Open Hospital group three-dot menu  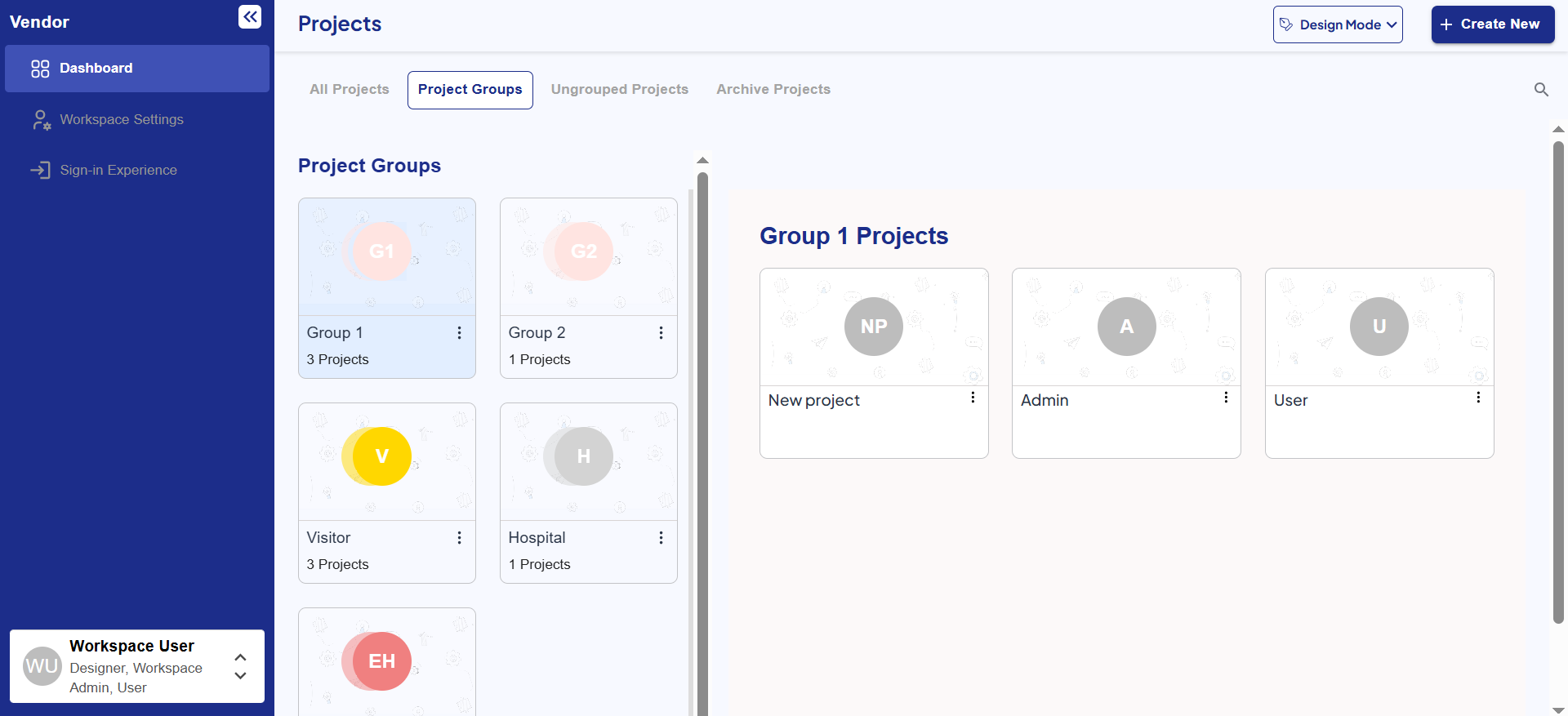coord(661,538)
